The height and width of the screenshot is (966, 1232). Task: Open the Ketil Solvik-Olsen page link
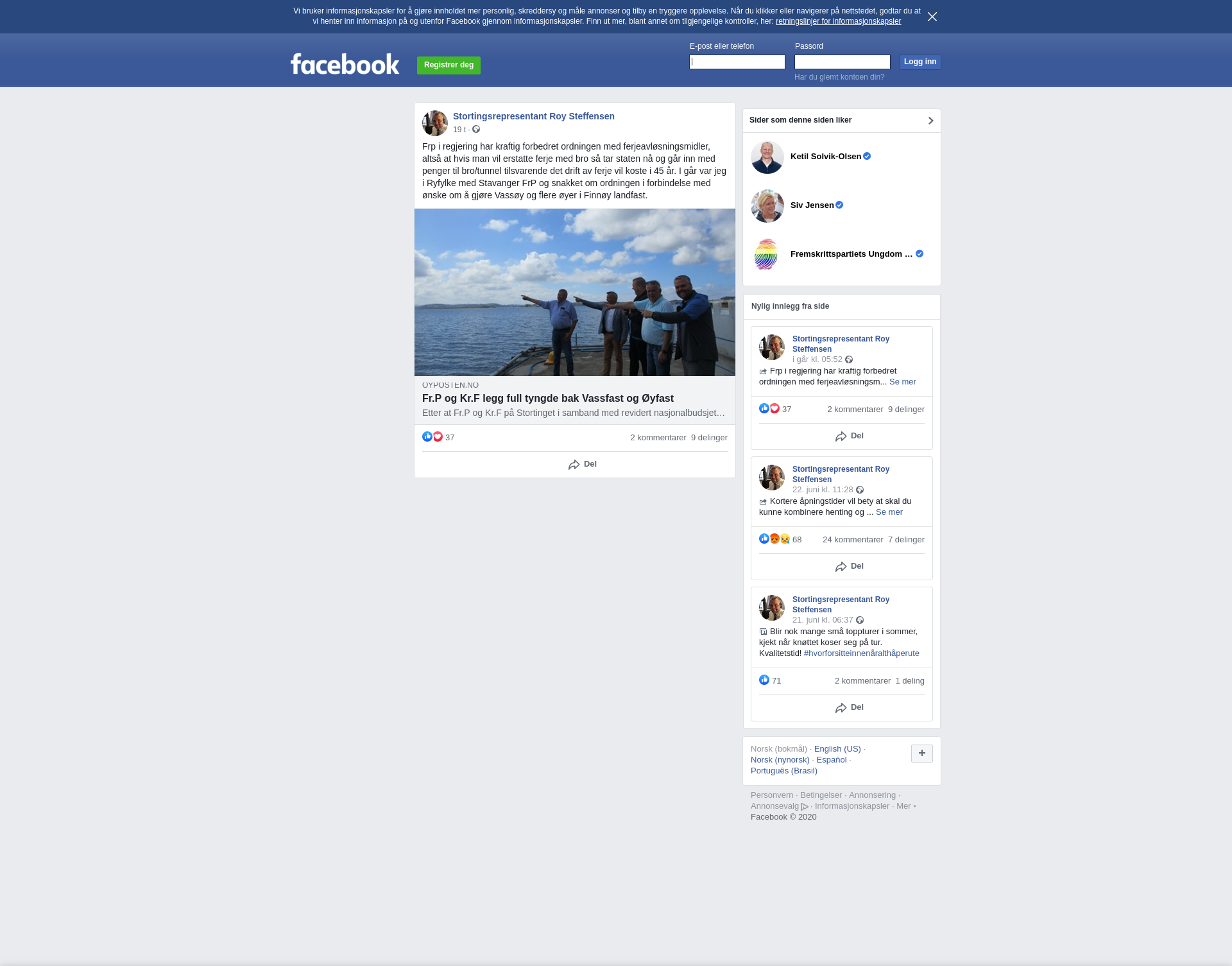(x=826, y=157)
